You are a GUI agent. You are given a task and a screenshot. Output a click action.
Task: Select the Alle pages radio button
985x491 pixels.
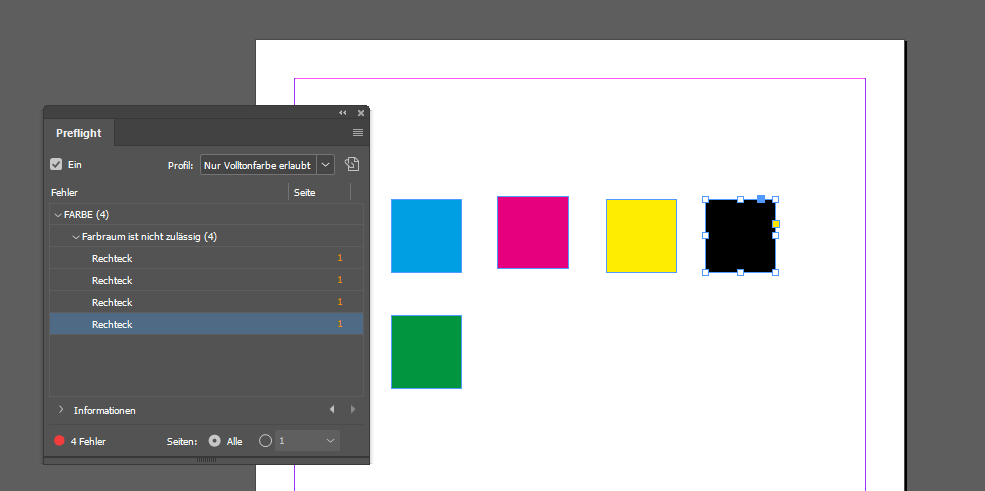coord(215,441)
